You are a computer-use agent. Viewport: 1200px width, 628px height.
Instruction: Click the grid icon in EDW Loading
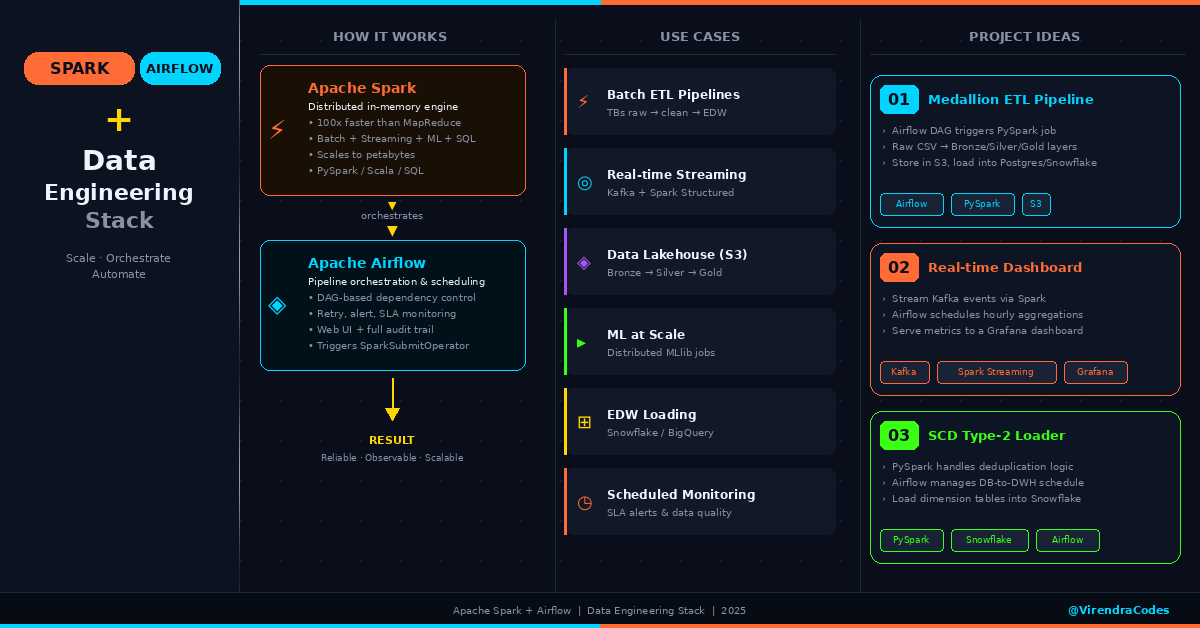[584, 422]
